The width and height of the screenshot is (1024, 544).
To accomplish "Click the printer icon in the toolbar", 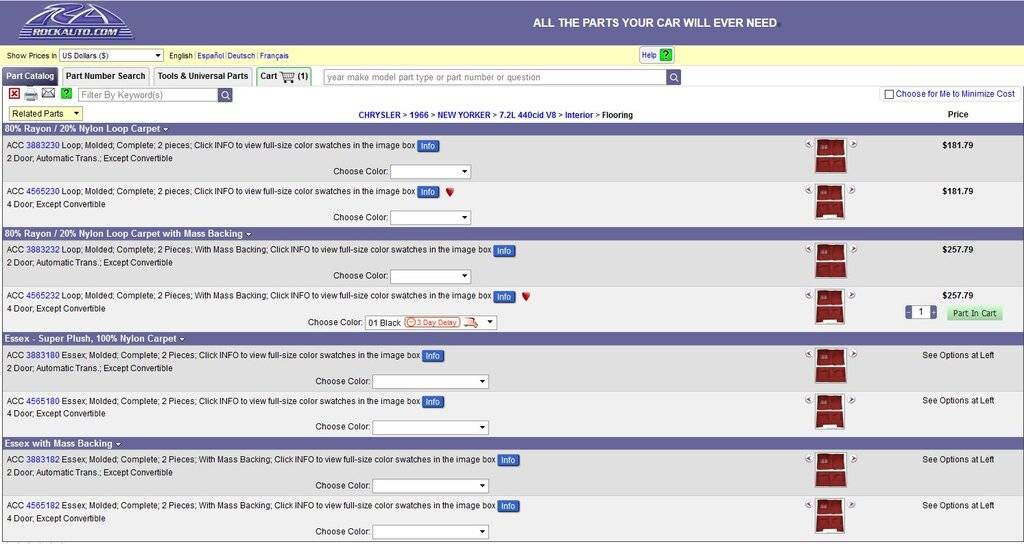I will [x=31, y=94].
